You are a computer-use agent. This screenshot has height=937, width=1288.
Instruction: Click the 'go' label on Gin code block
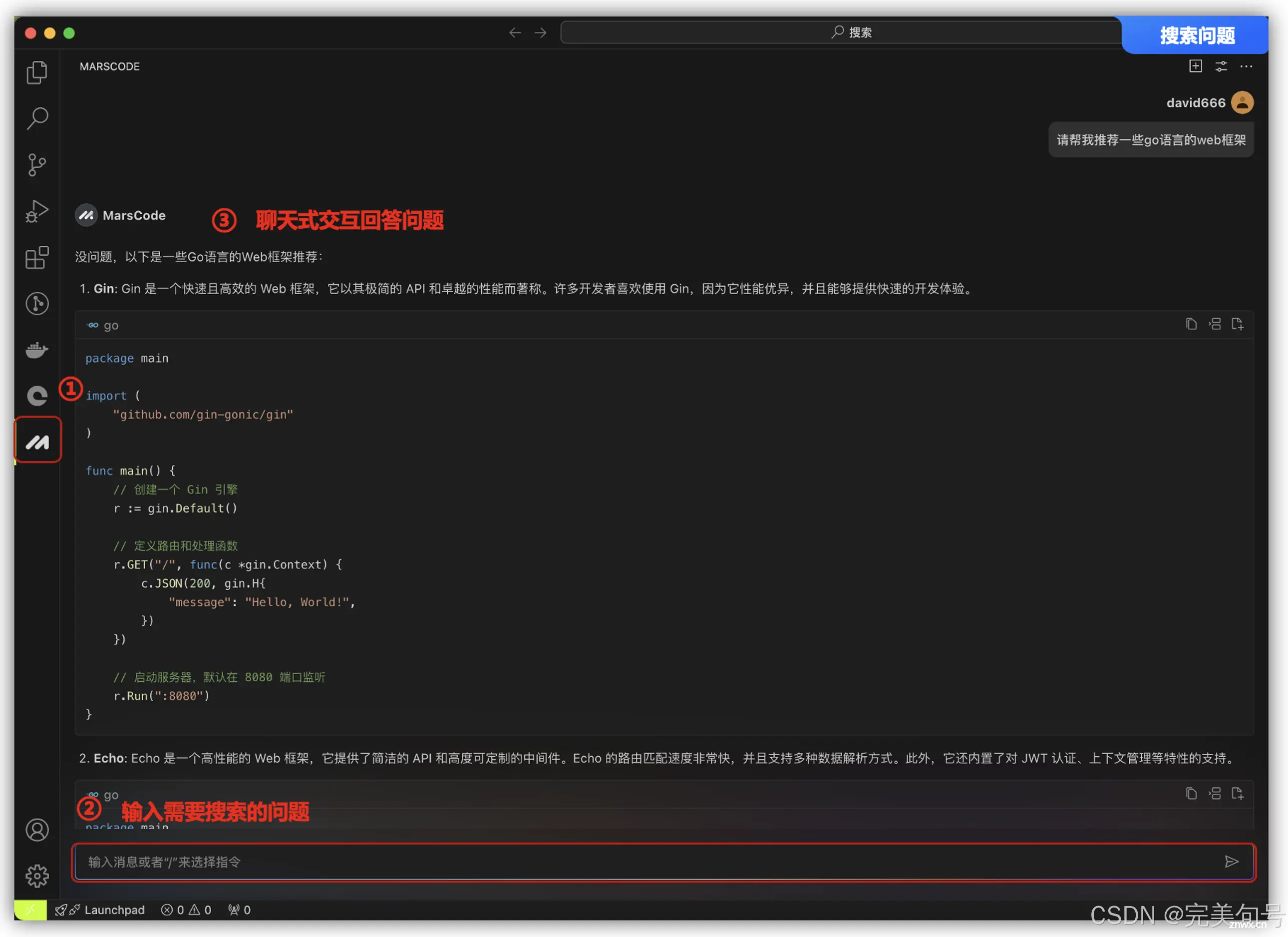pos(111,326)
